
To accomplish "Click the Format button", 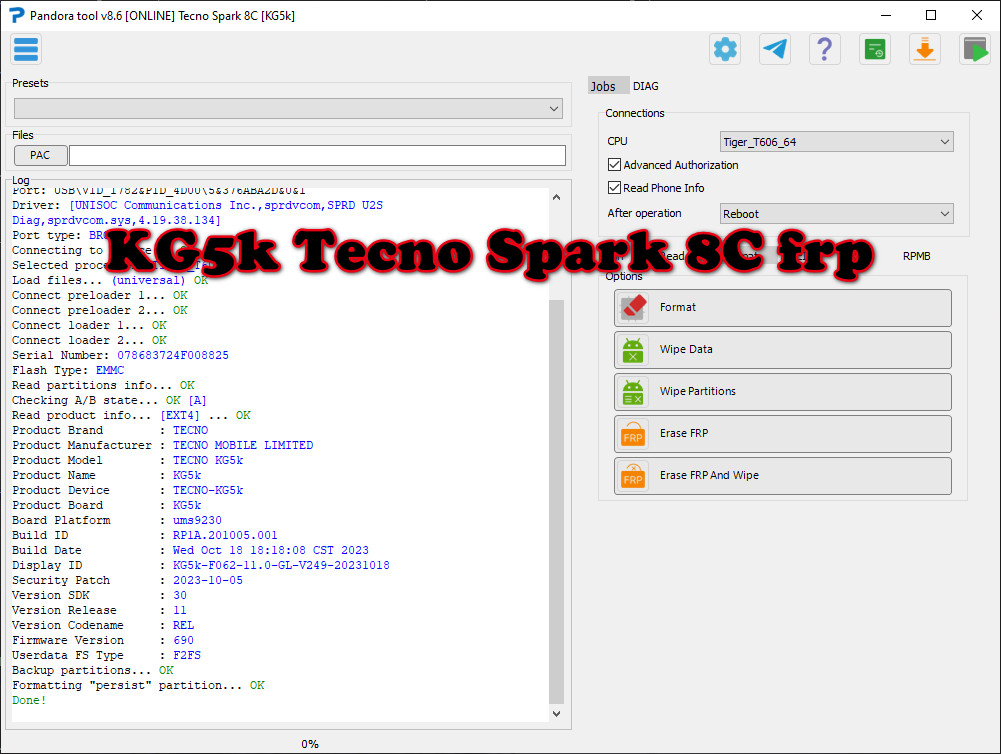I will click(x=783, y=308).
